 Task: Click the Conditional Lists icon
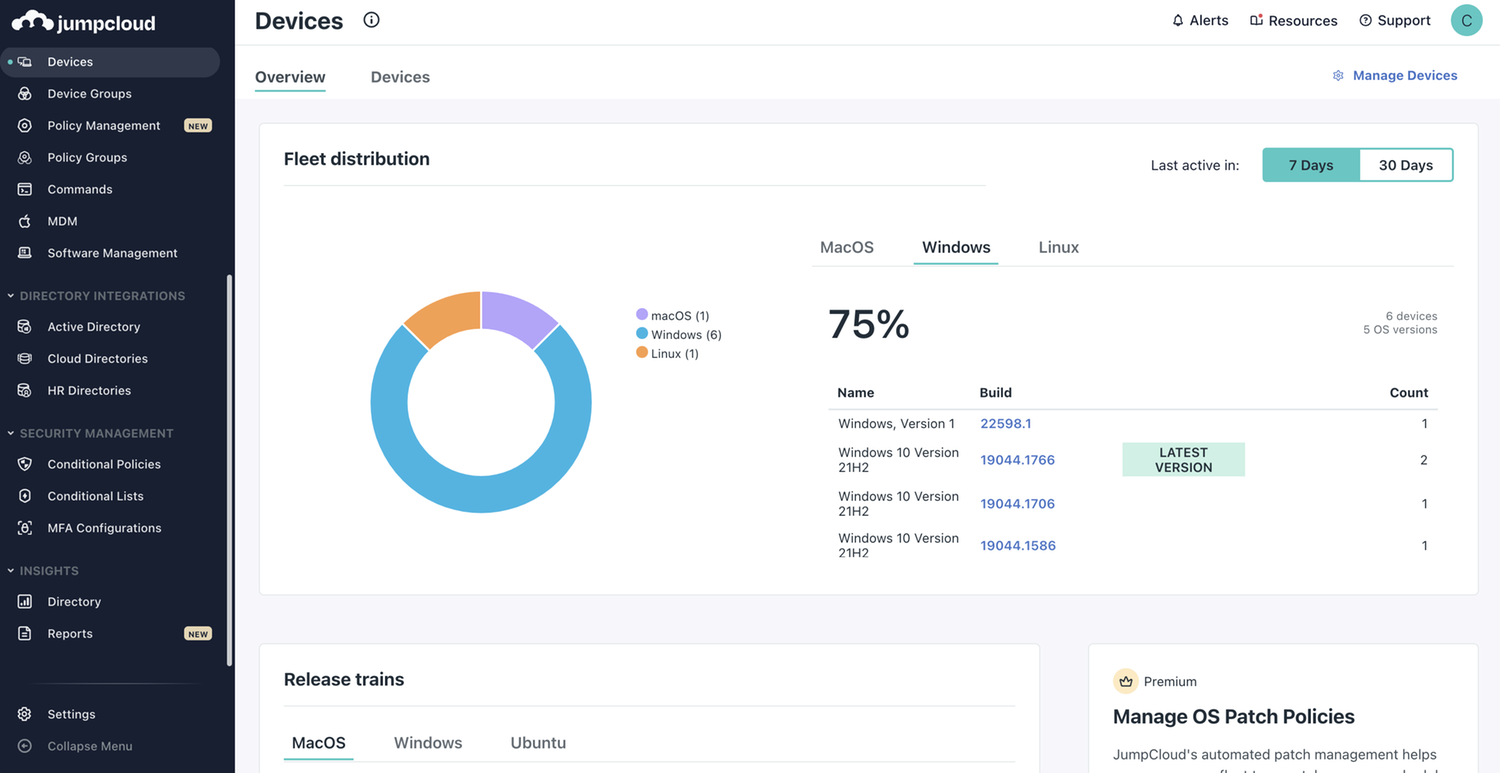(25, 496)
